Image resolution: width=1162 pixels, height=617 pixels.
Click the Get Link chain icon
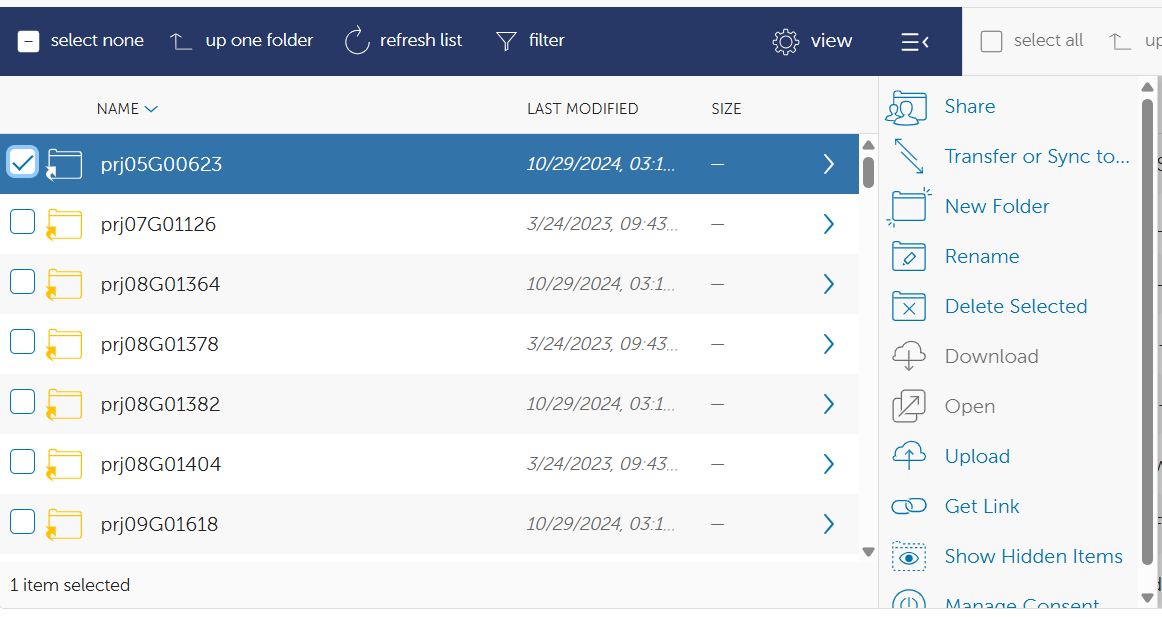tap(909, 506)
